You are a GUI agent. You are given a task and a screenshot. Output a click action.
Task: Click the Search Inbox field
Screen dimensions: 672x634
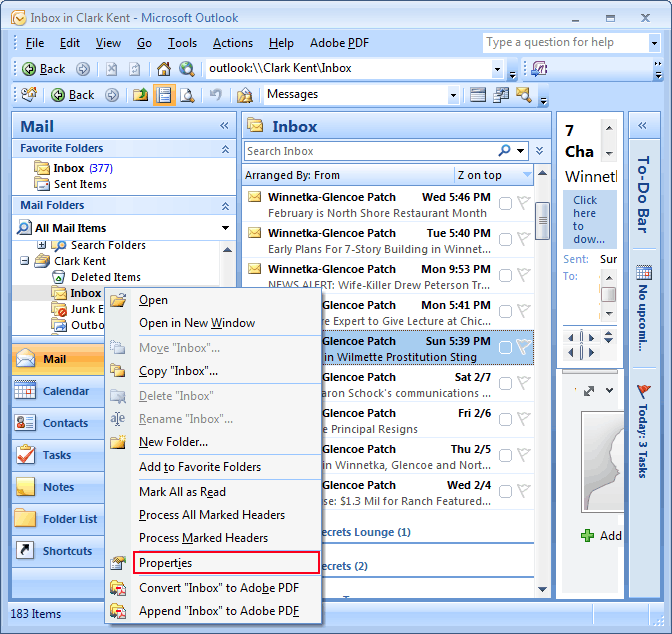click(371, 151)
